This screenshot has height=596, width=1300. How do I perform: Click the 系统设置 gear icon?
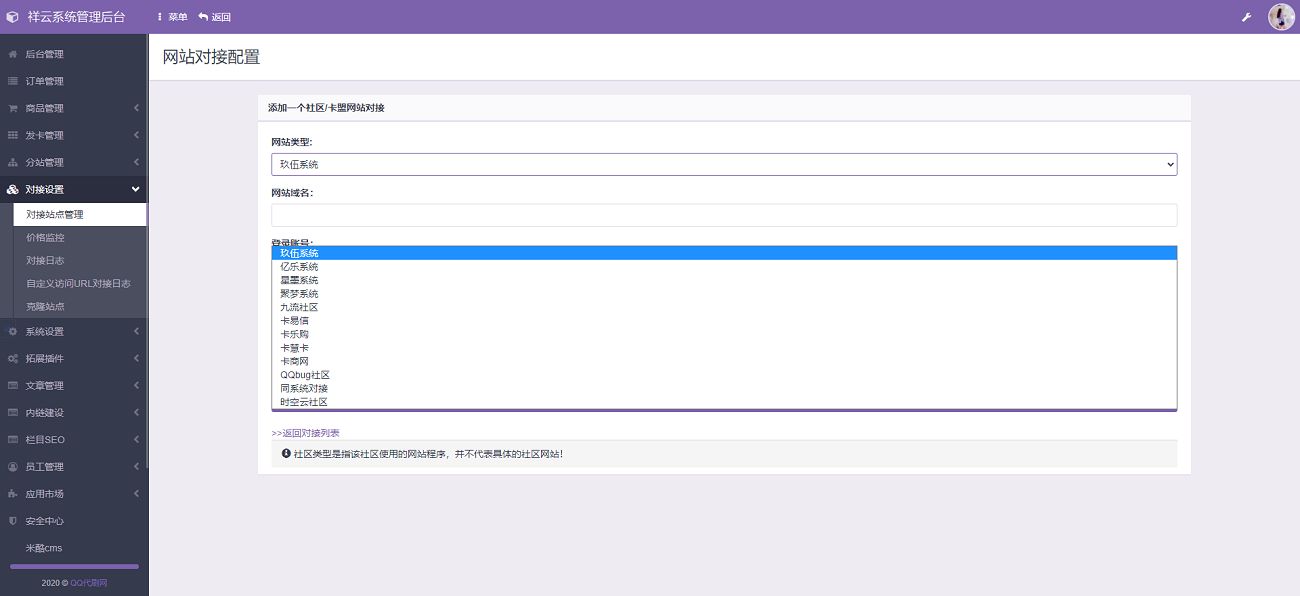coord(13,332)
